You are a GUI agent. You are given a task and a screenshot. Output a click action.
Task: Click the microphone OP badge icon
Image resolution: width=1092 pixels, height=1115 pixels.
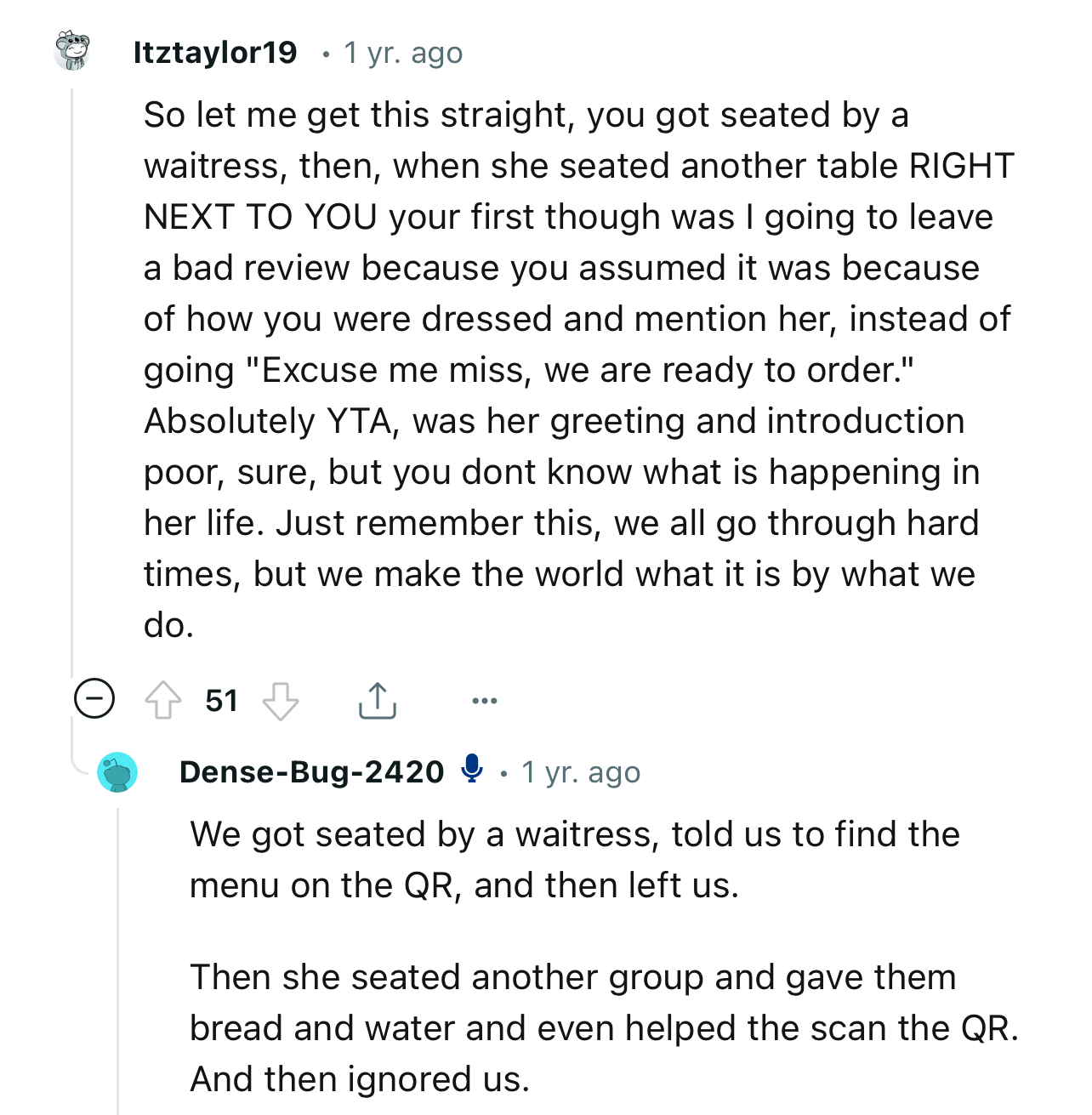click(x=471, y=770)
